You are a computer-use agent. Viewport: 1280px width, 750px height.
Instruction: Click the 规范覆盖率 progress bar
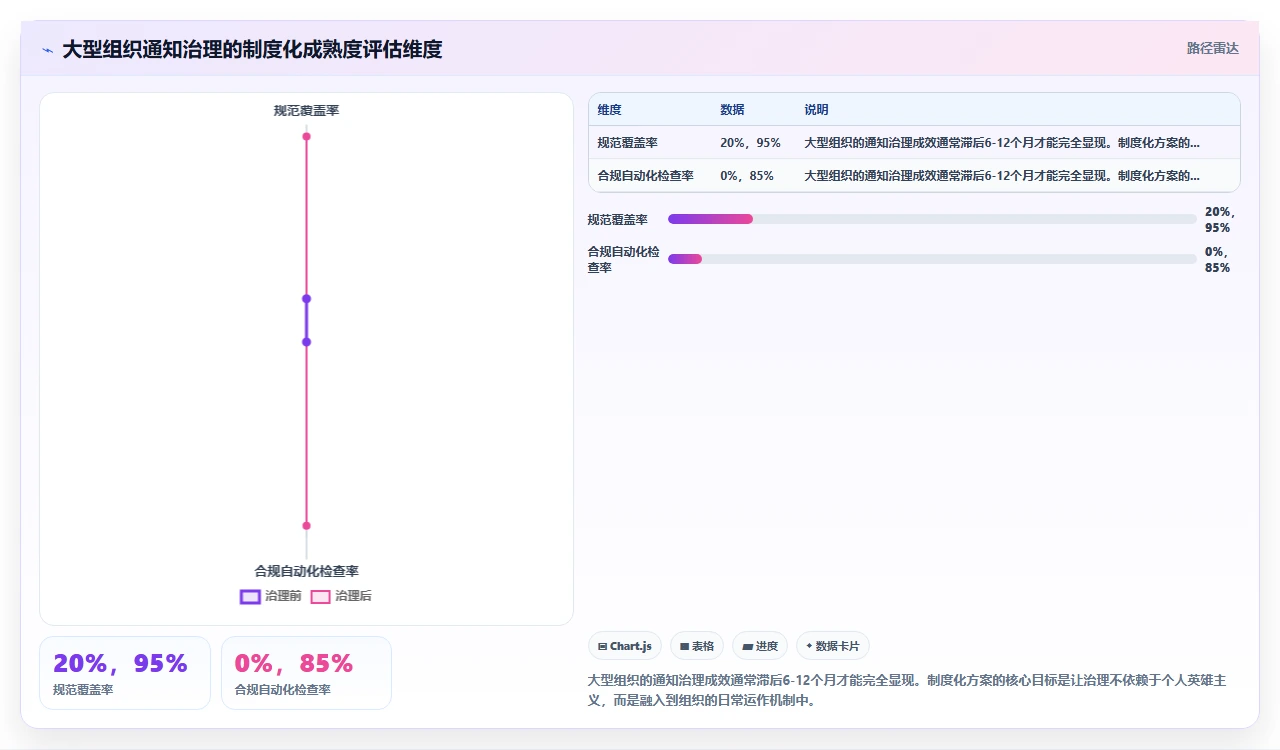[932, 219]
